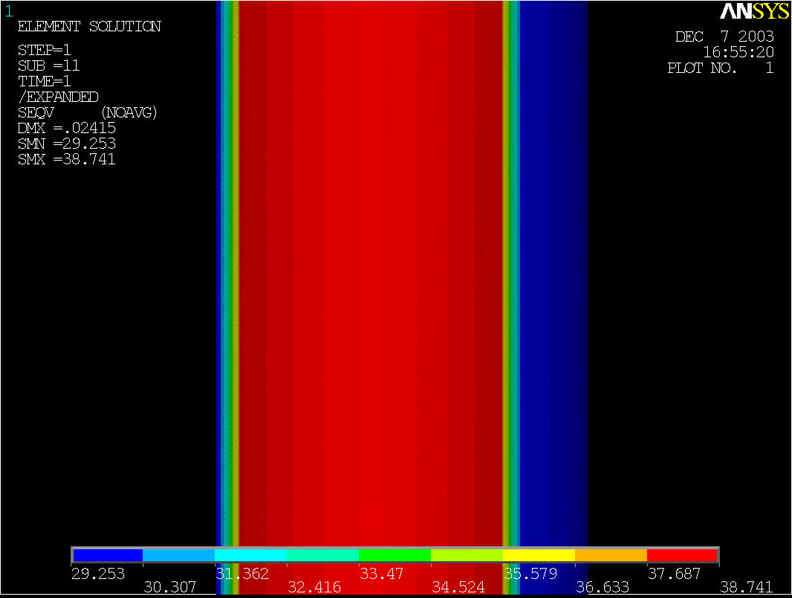
Task: Click the red legend swatch
Action: click(x=682, y=556)
